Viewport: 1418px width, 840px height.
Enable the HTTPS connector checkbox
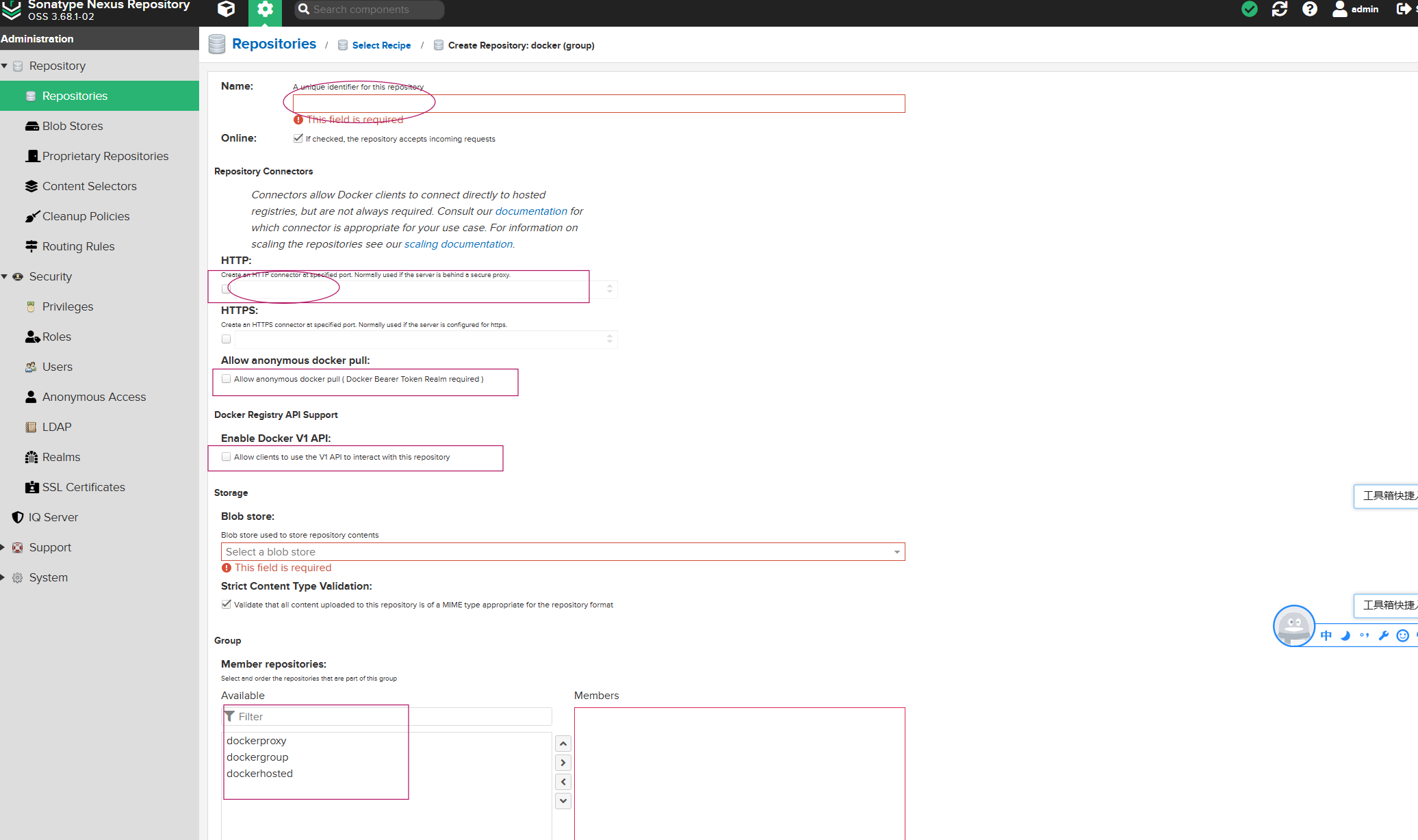tap(226, 339)
